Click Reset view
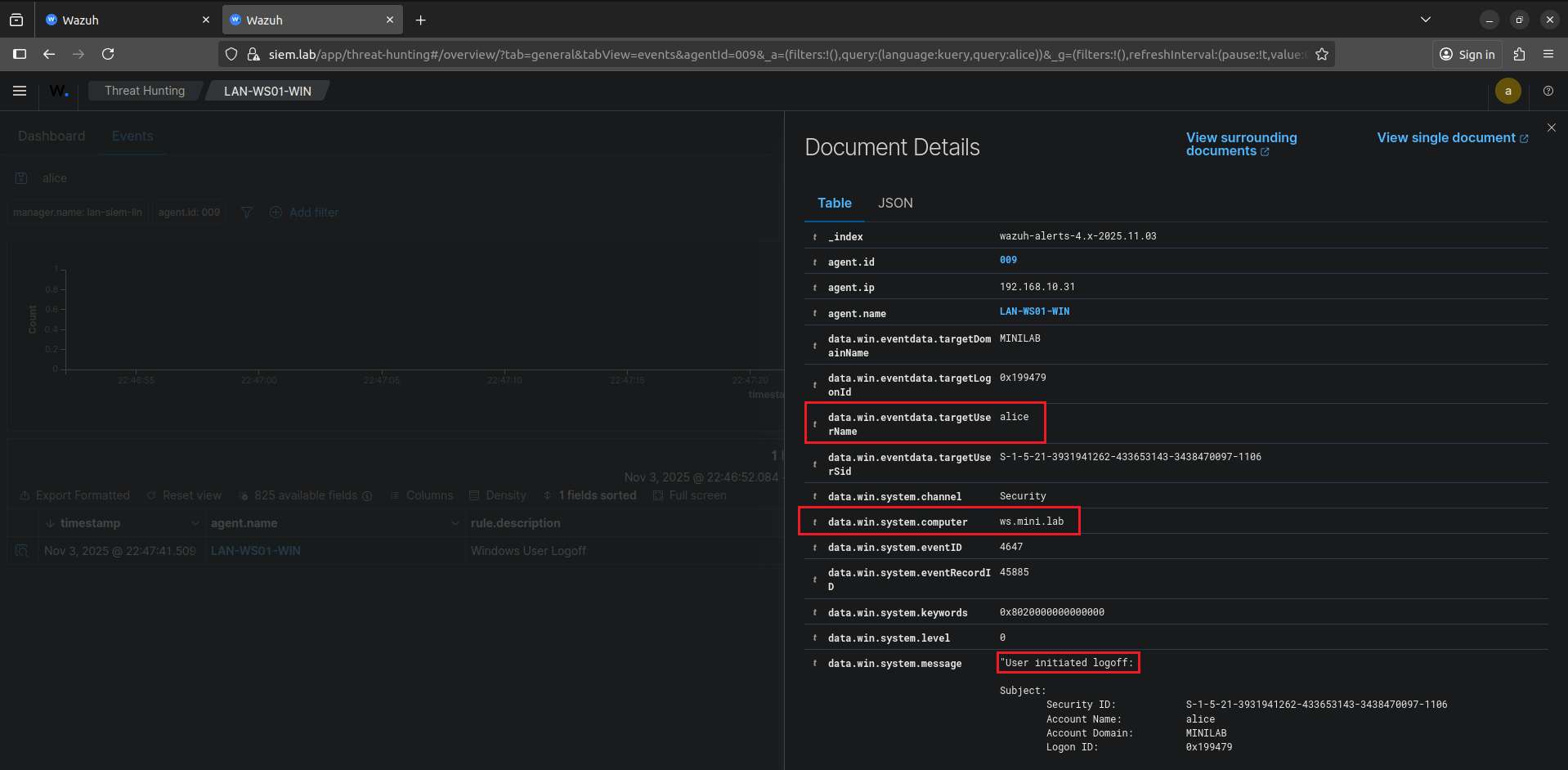Screen dimensions: 1568x770 pyautogui.click(x=184, y=495)
